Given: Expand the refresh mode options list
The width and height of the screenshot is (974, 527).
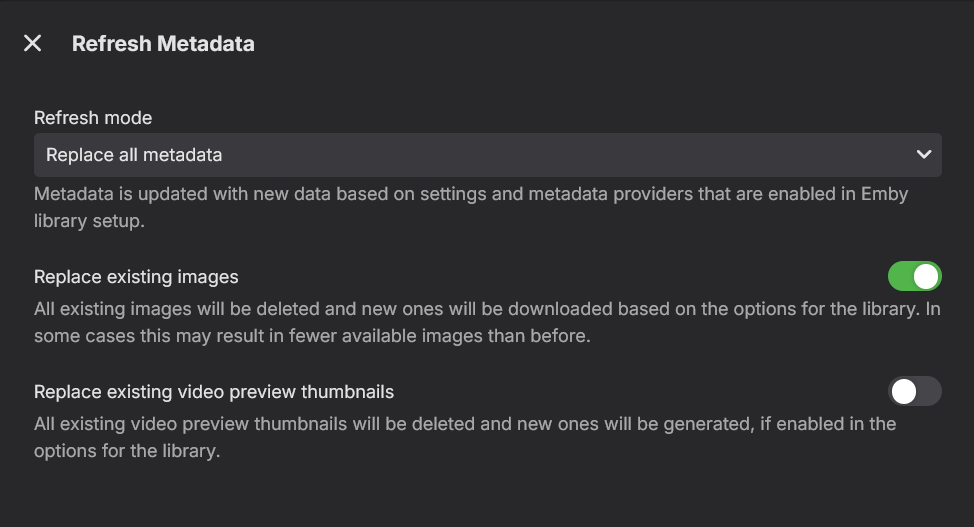Looking at the screenshot, I should (x=487, y=155).
